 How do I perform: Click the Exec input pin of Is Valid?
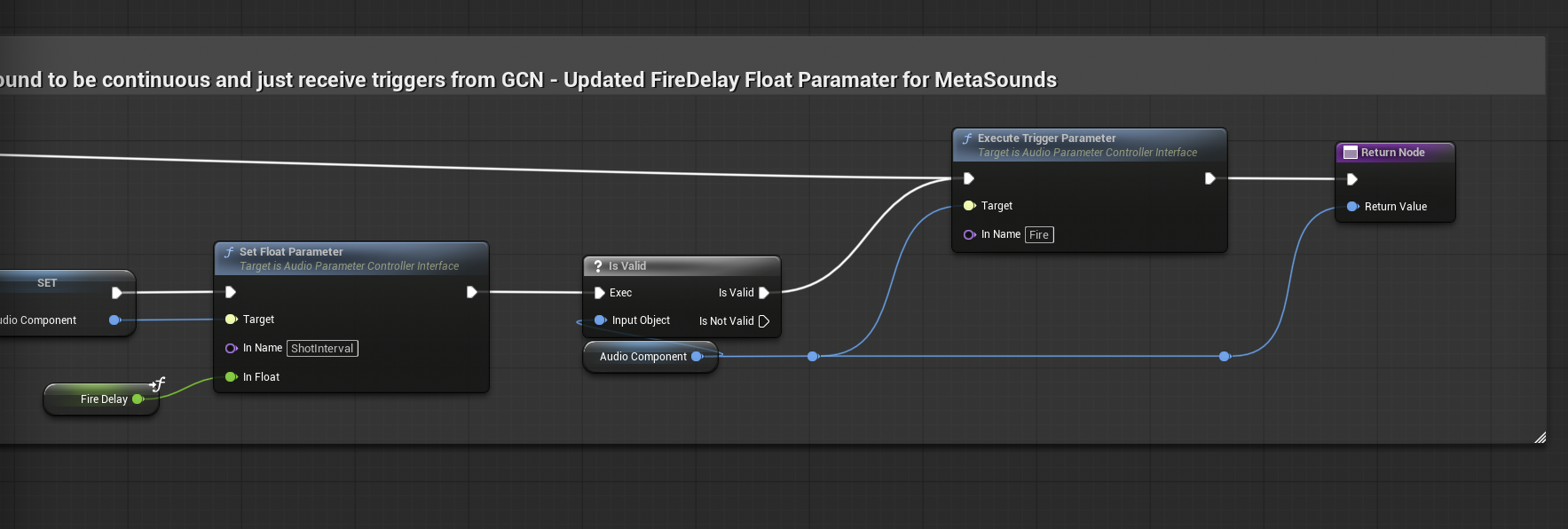pos(600,293)
